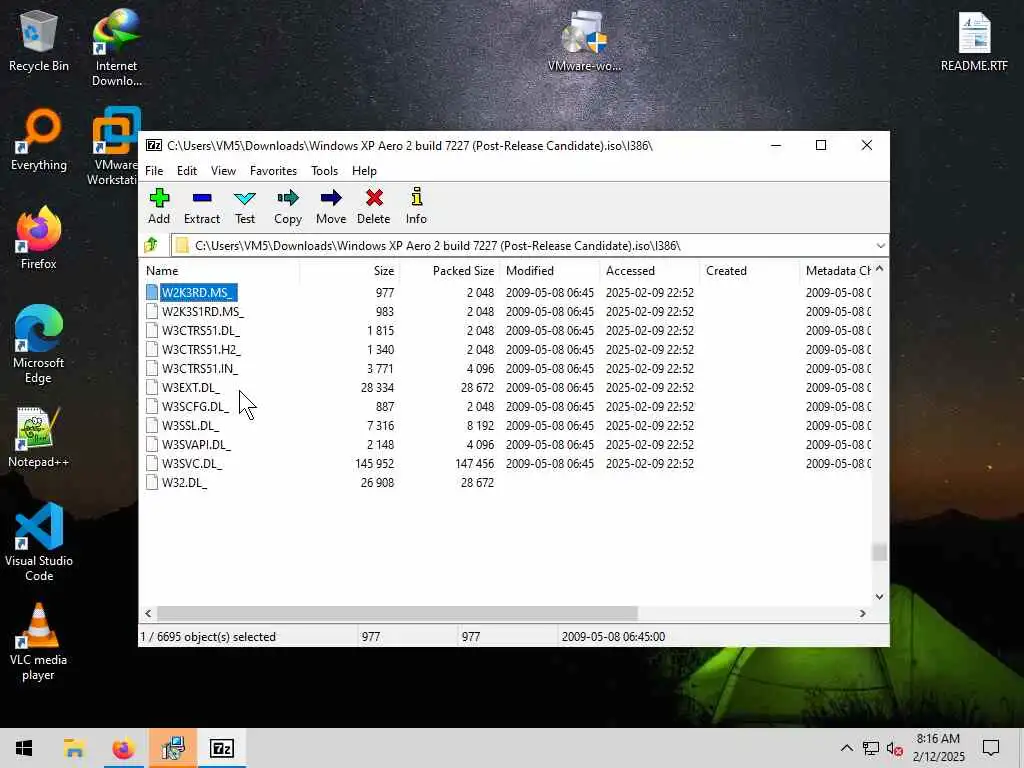1024x768 pixels.
Task: Open the installer task in taskbar
Action: coord(173,748)
